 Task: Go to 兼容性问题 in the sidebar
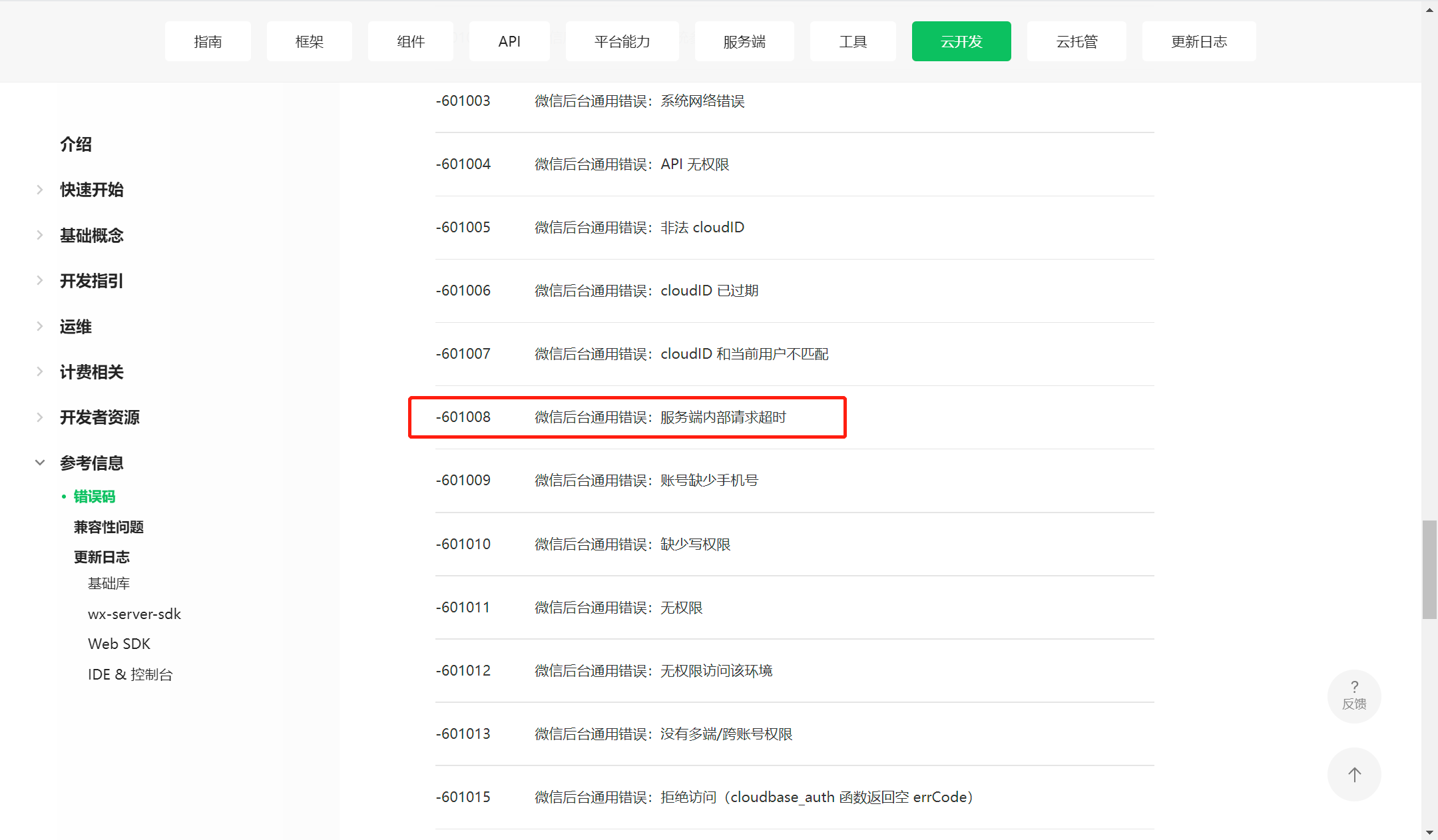tap(109, 527)
